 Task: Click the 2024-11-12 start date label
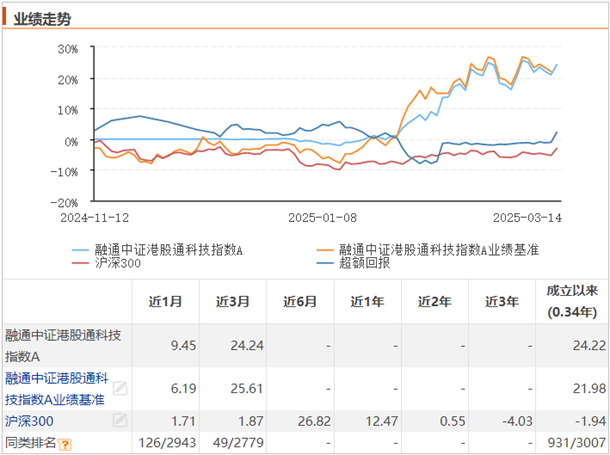[94, 216]
